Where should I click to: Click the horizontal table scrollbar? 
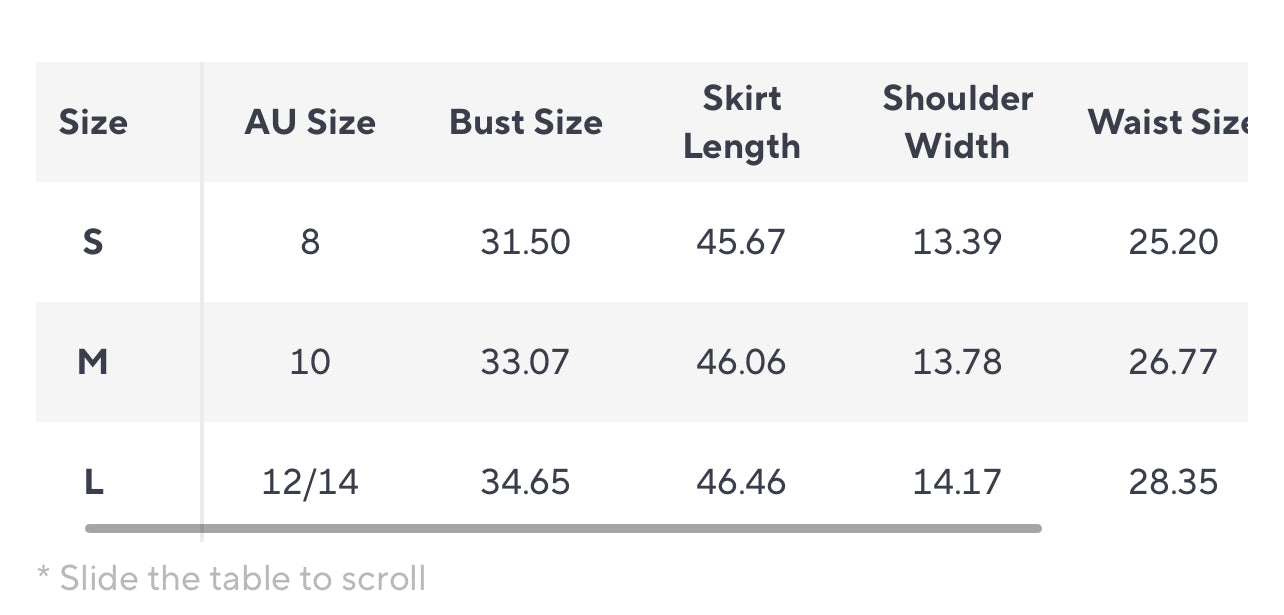(x=563, y=528)
